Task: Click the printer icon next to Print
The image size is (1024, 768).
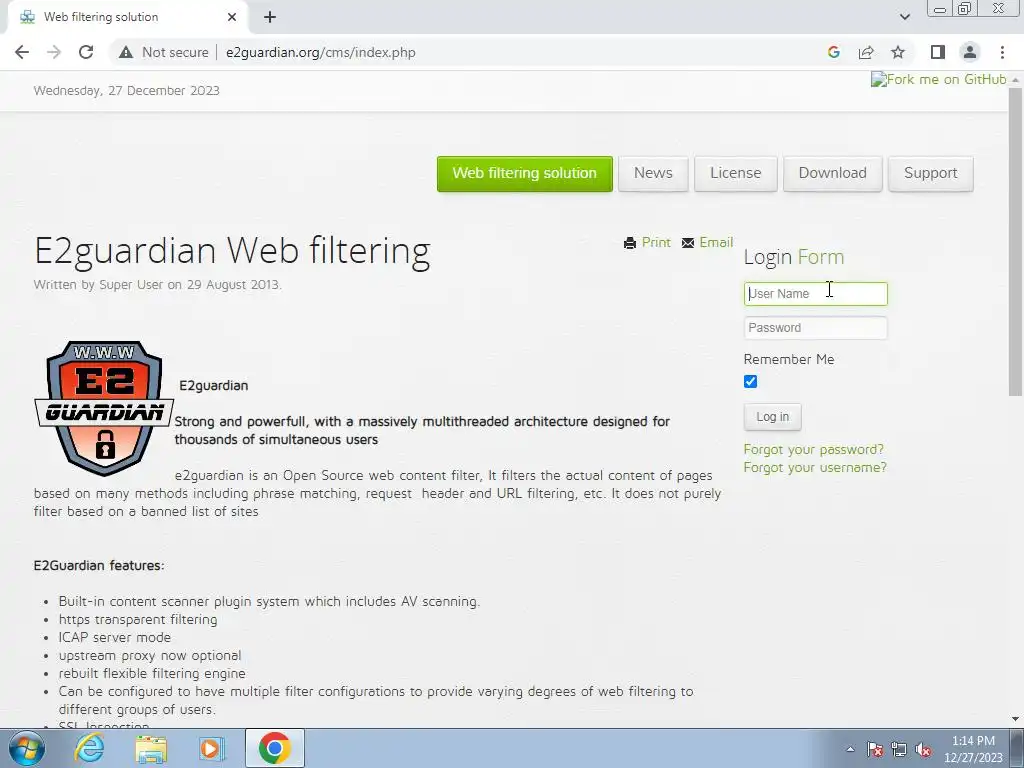Action: (x=630, y=243)
